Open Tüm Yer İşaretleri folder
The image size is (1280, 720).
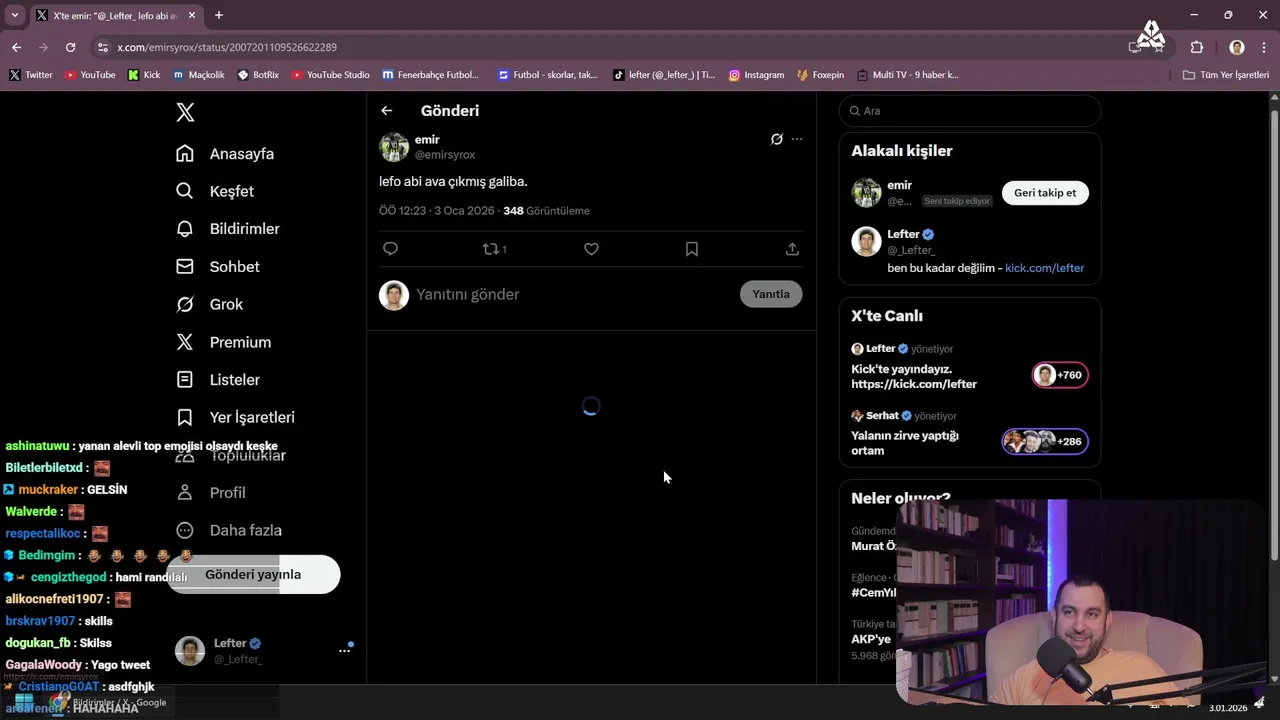(1226, 75)
